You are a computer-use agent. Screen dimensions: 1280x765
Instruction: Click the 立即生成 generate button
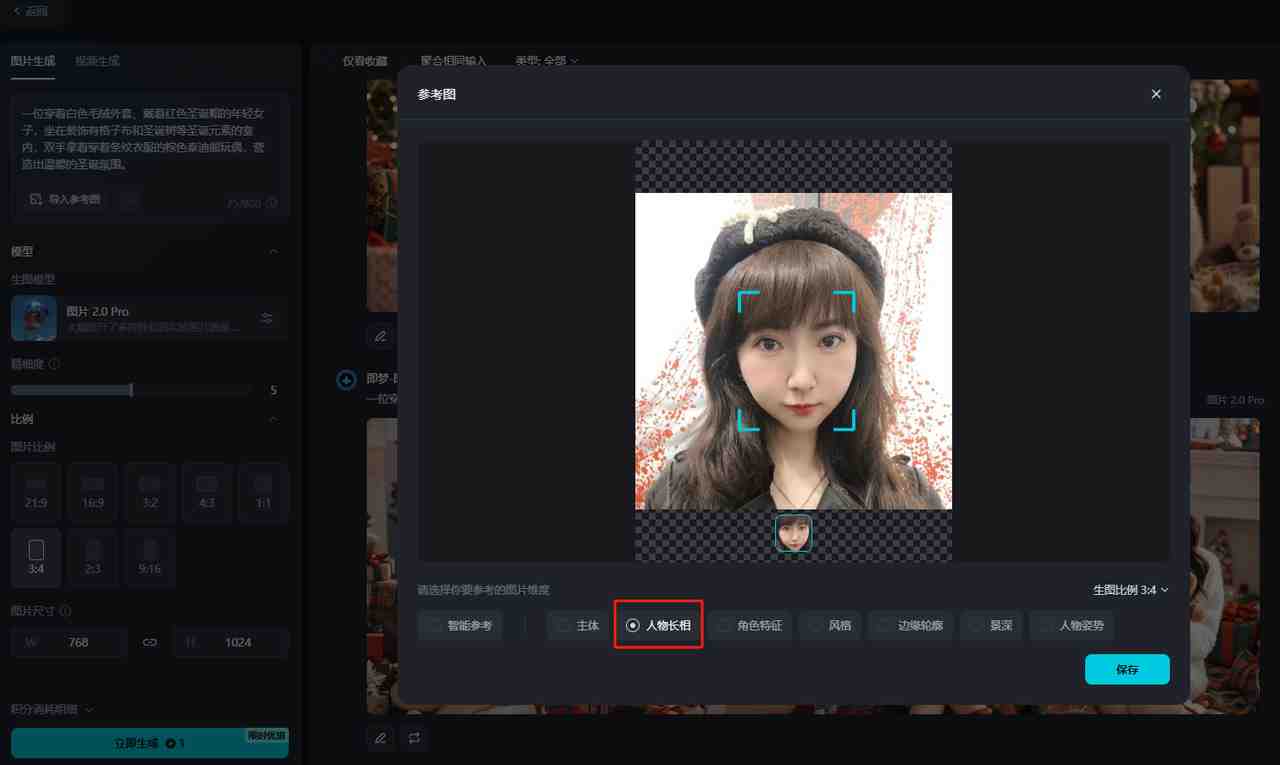point(149,743)
